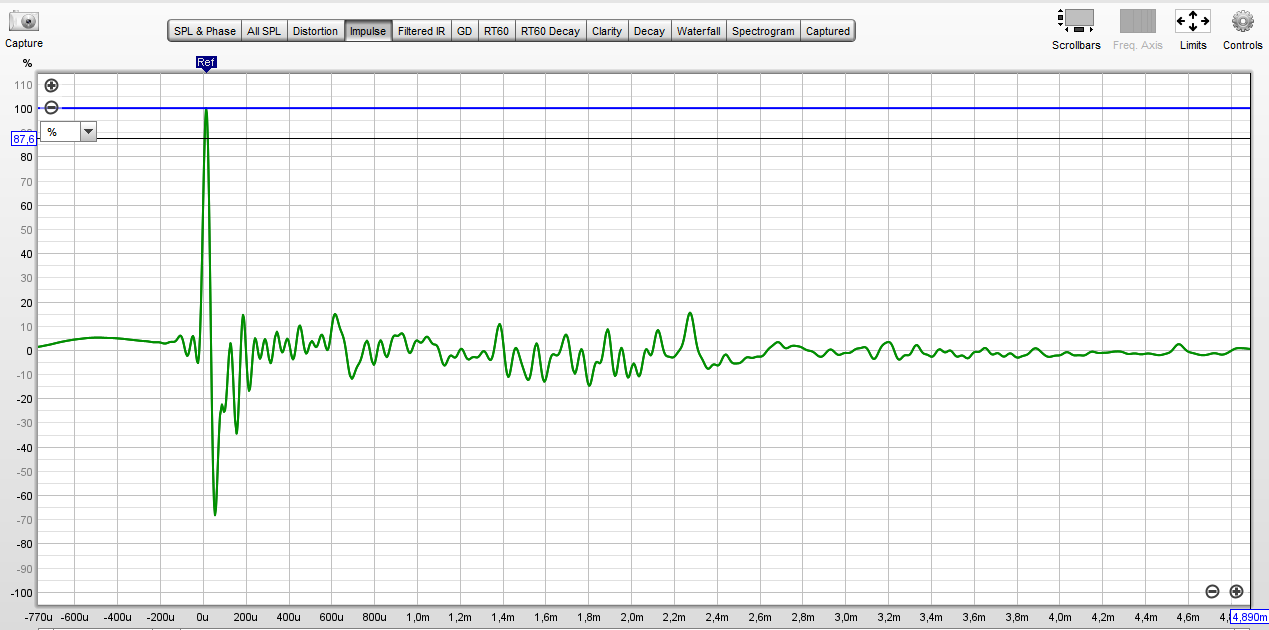Zoom in vertical axis with top plus icon
Viewport: 1269px width, 630px height.
point(52,86)
